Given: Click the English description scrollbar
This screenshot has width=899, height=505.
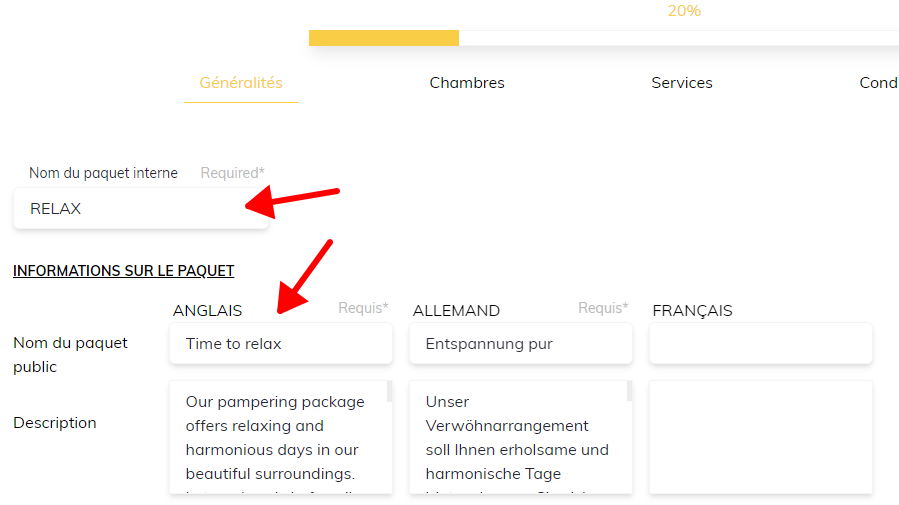Looking at the screenshot, I should click(x=389, y=391).
